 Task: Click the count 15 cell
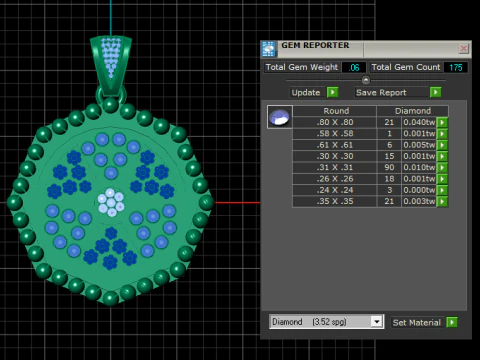pyautogui.click(x=389, y=156)
